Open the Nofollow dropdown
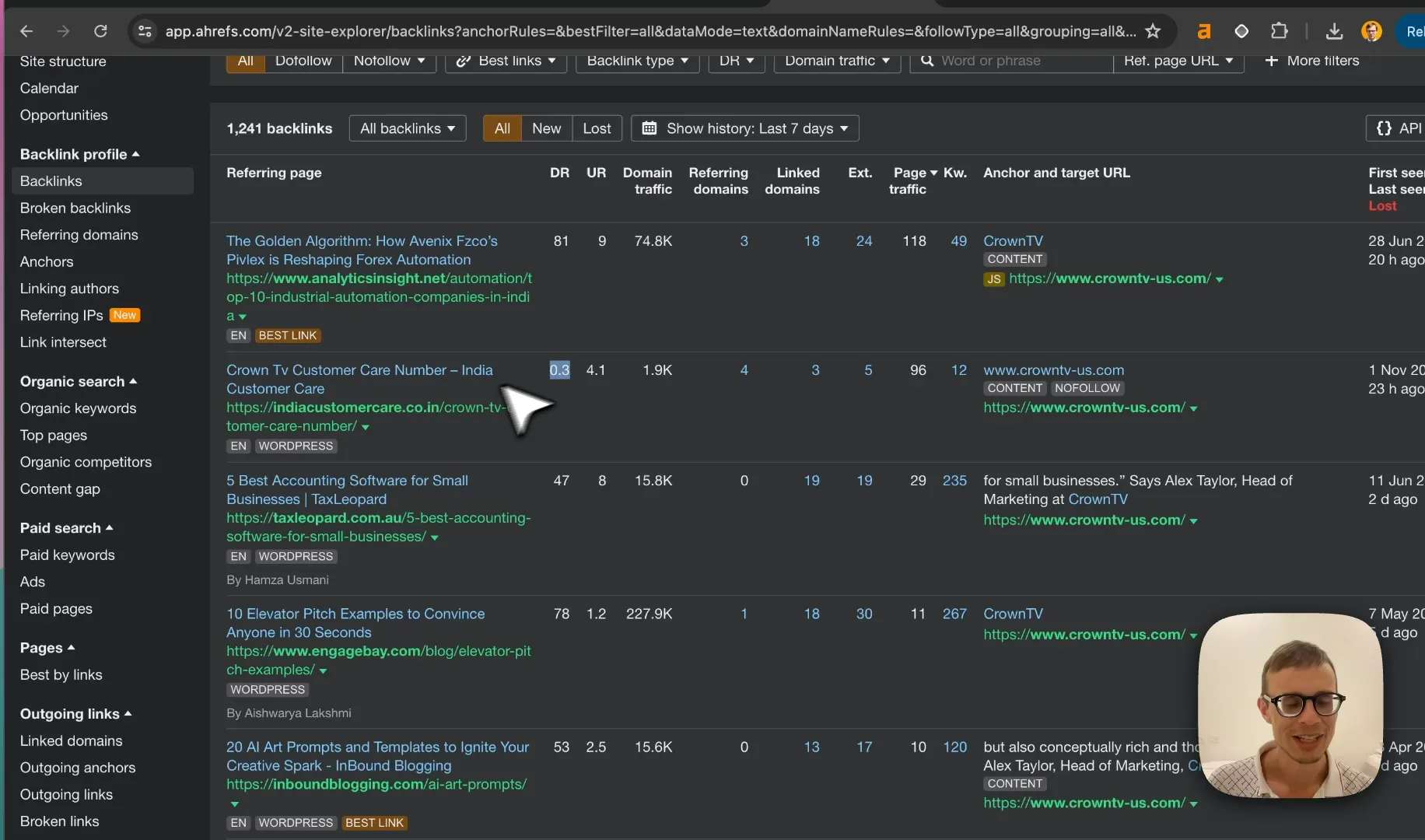 (389, 61)
